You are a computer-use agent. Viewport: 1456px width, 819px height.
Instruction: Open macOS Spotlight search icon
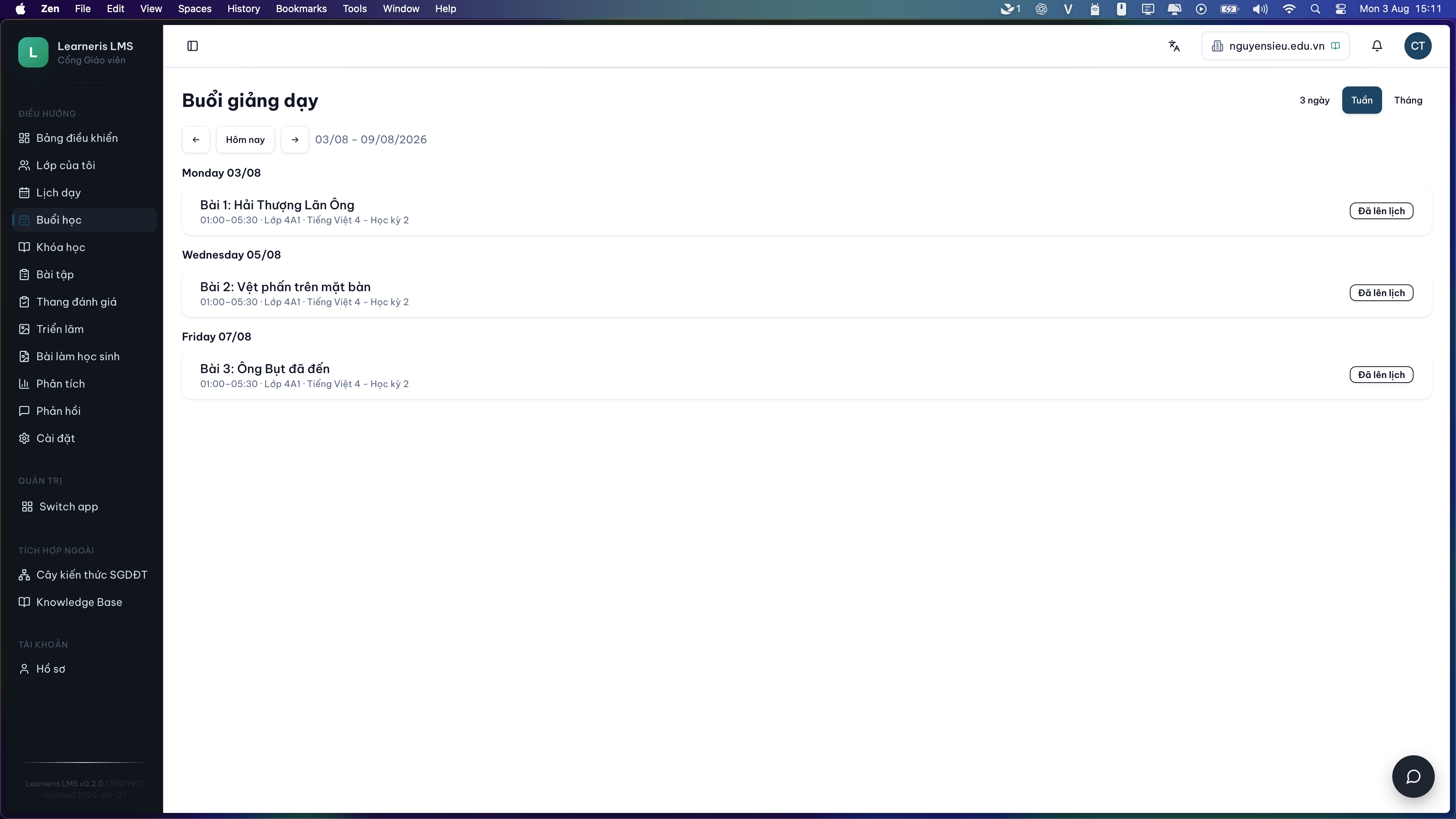tap(1315, 8)
